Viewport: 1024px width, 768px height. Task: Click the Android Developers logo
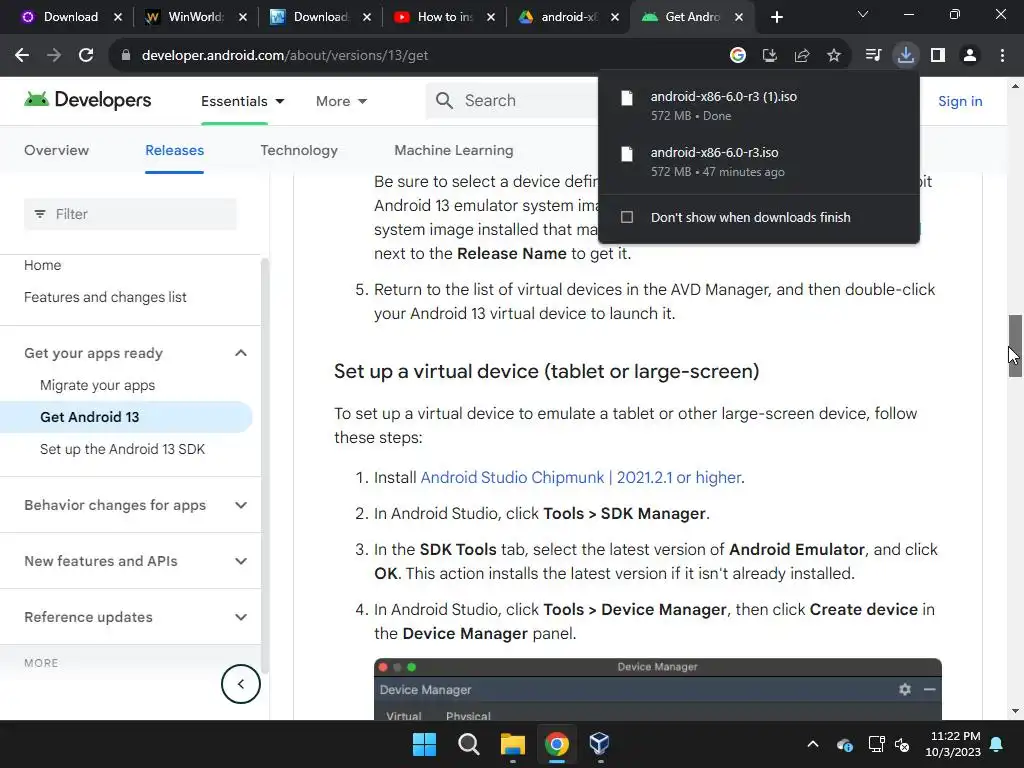tap(88, 100)
